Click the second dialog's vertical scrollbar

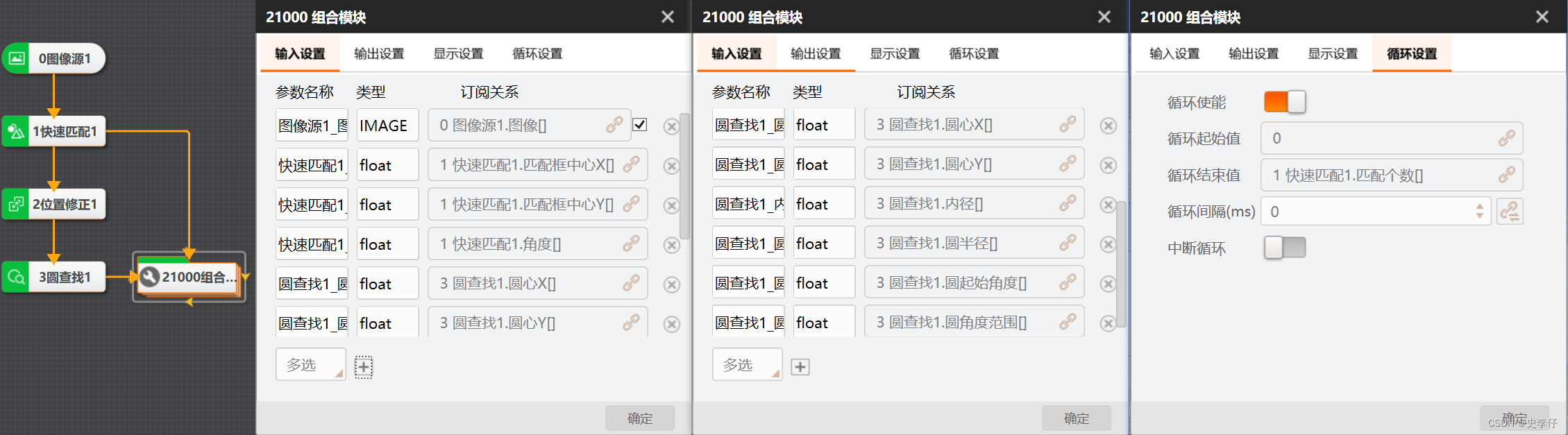pyautogui.click(x=1121, y=264)
